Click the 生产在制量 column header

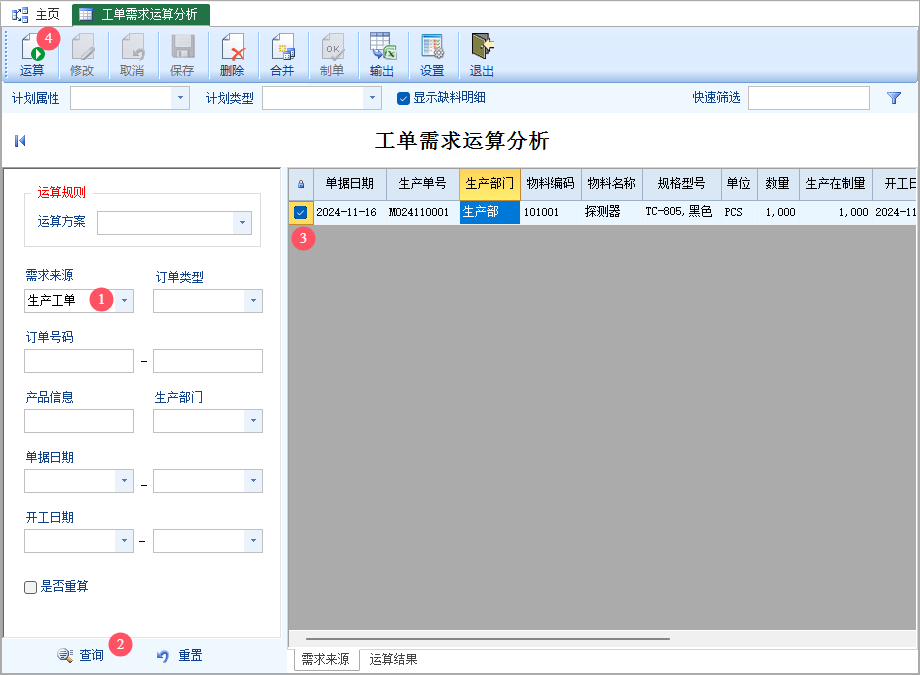pyautogui.click(x=835, y=184)
